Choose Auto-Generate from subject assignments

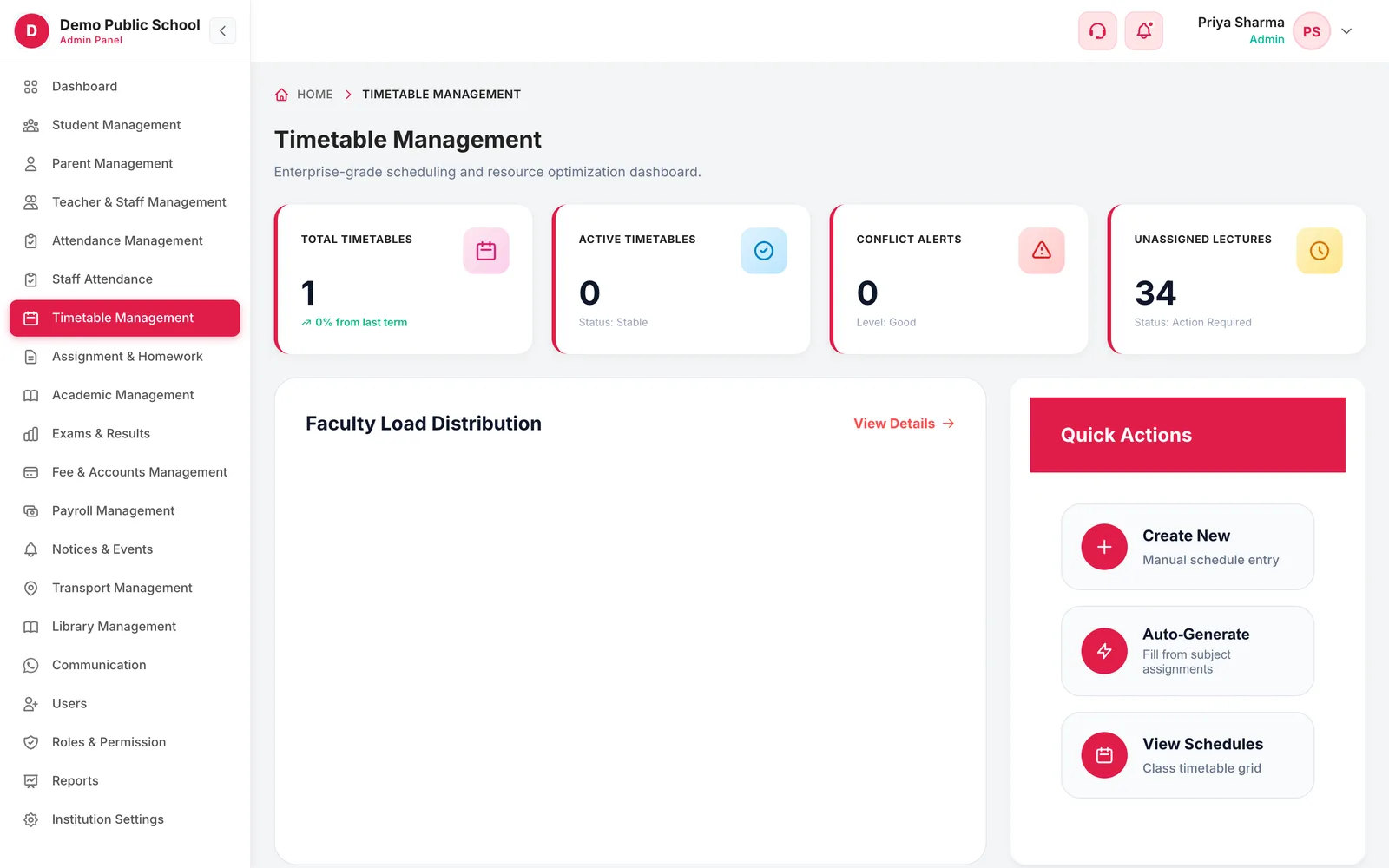click(x=1188, y=651)
